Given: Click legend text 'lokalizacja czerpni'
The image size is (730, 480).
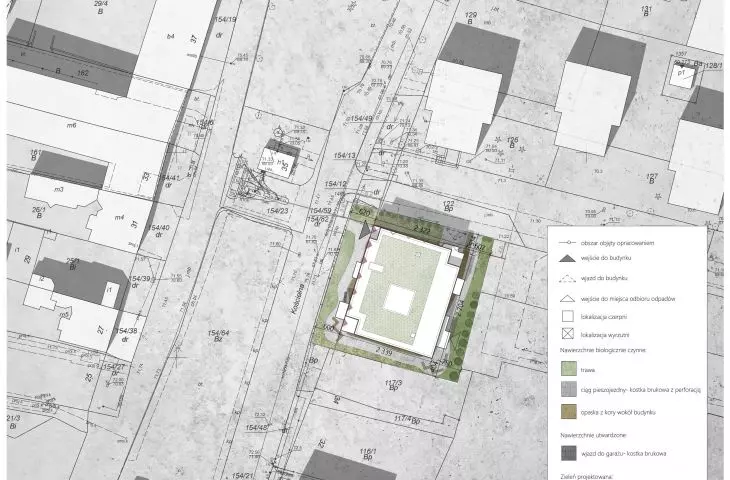Looking at the screenshot, I should pyautogui.click(x=604, y=317).
